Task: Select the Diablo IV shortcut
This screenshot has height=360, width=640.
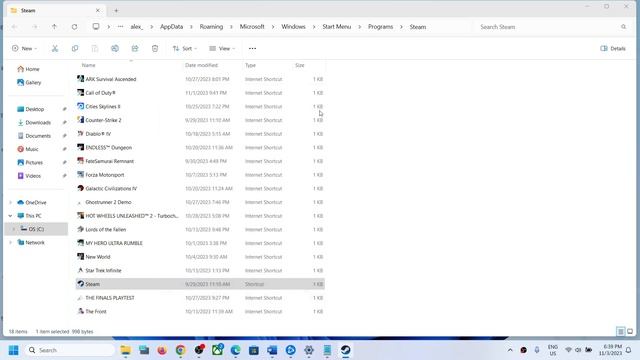Action: (x=200, y=134)
